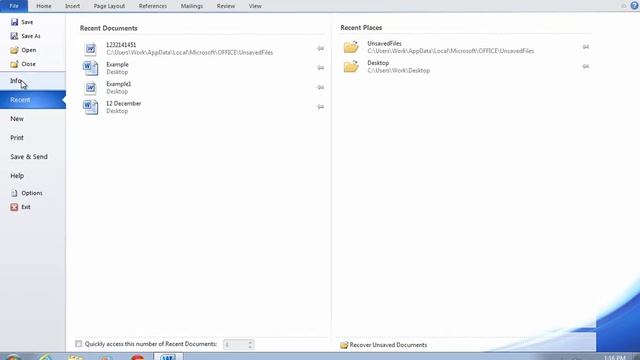Open the Page Layout tab
The width and height of the screenshot is (640, 360).
tap(109, 6)
